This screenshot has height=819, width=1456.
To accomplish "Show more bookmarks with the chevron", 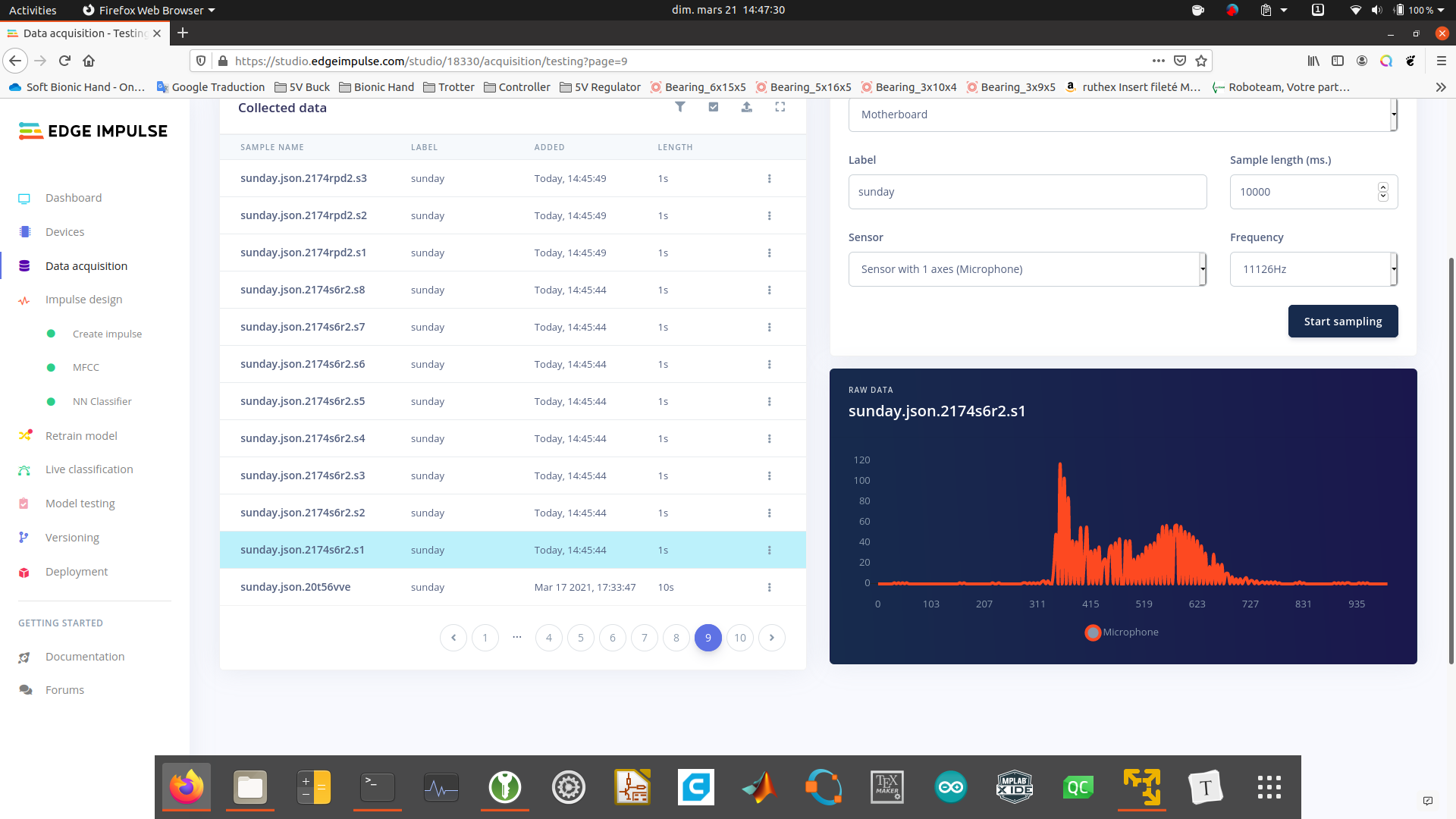I will [1441, 87].
